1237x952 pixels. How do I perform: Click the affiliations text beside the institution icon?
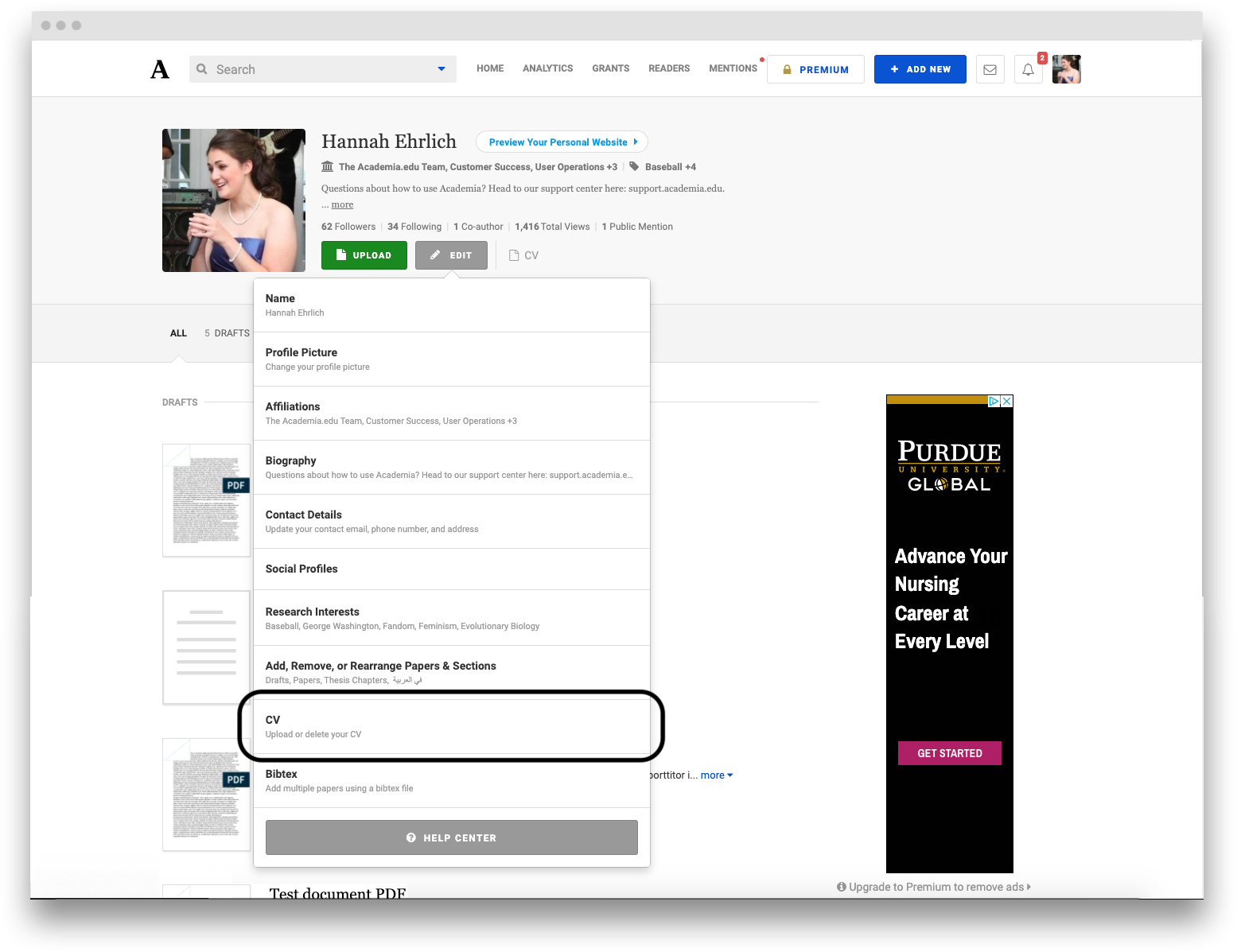477,167
